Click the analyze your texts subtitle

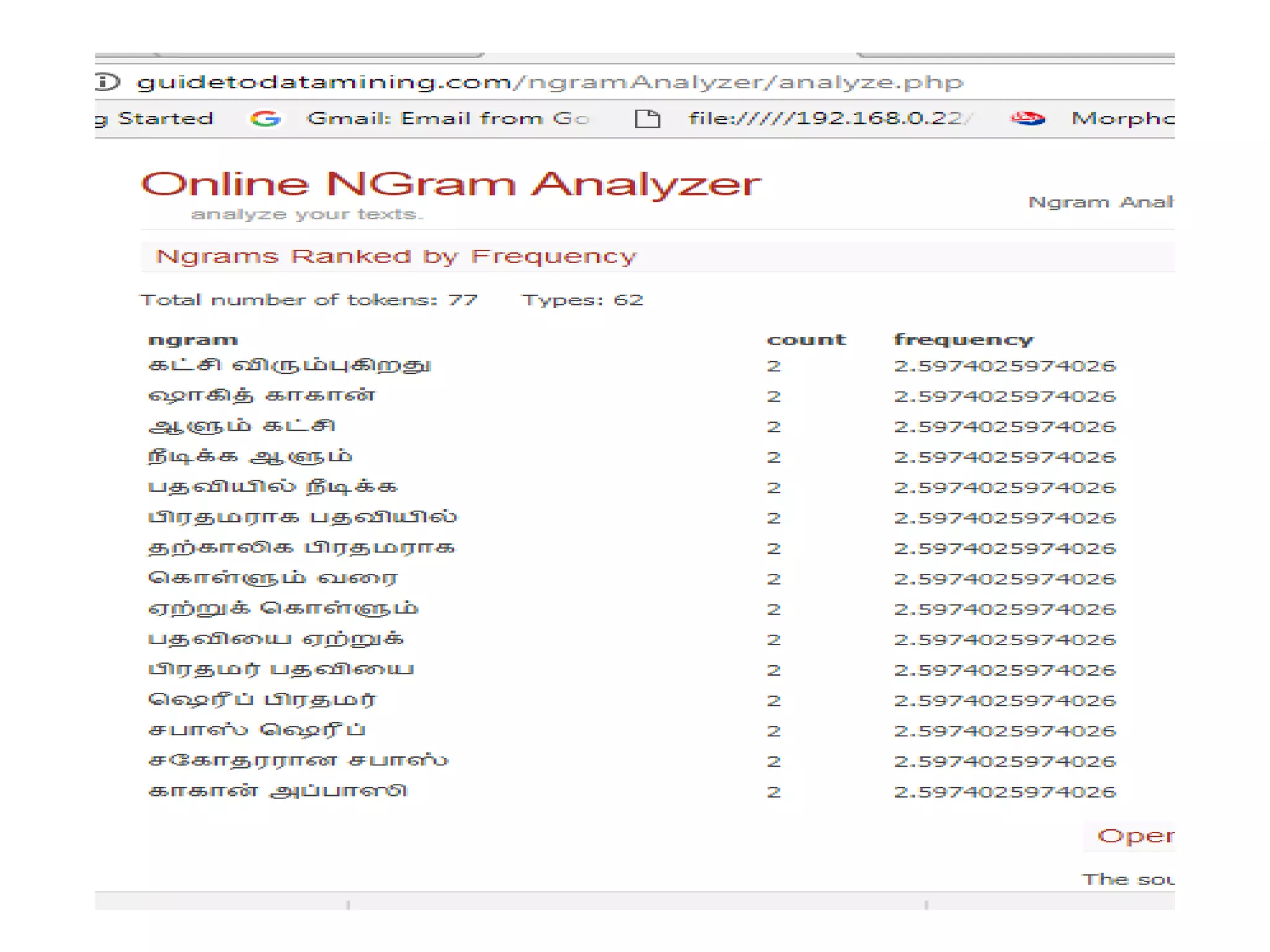[x=307, y=214]
